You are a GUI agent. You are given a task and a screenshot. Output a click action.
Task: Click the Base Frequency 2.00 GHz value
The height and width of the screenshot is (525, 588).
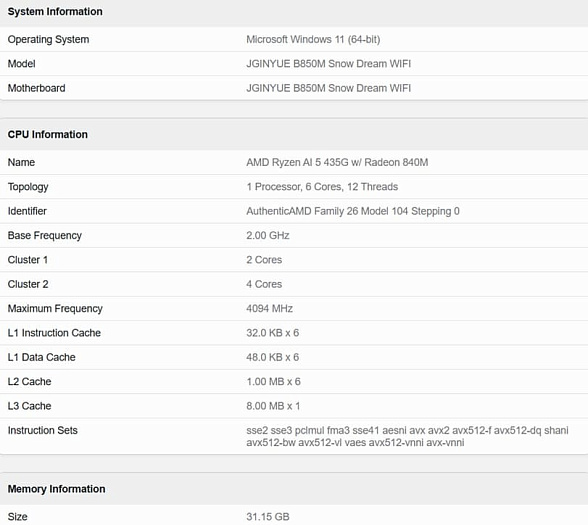point(268,236)
